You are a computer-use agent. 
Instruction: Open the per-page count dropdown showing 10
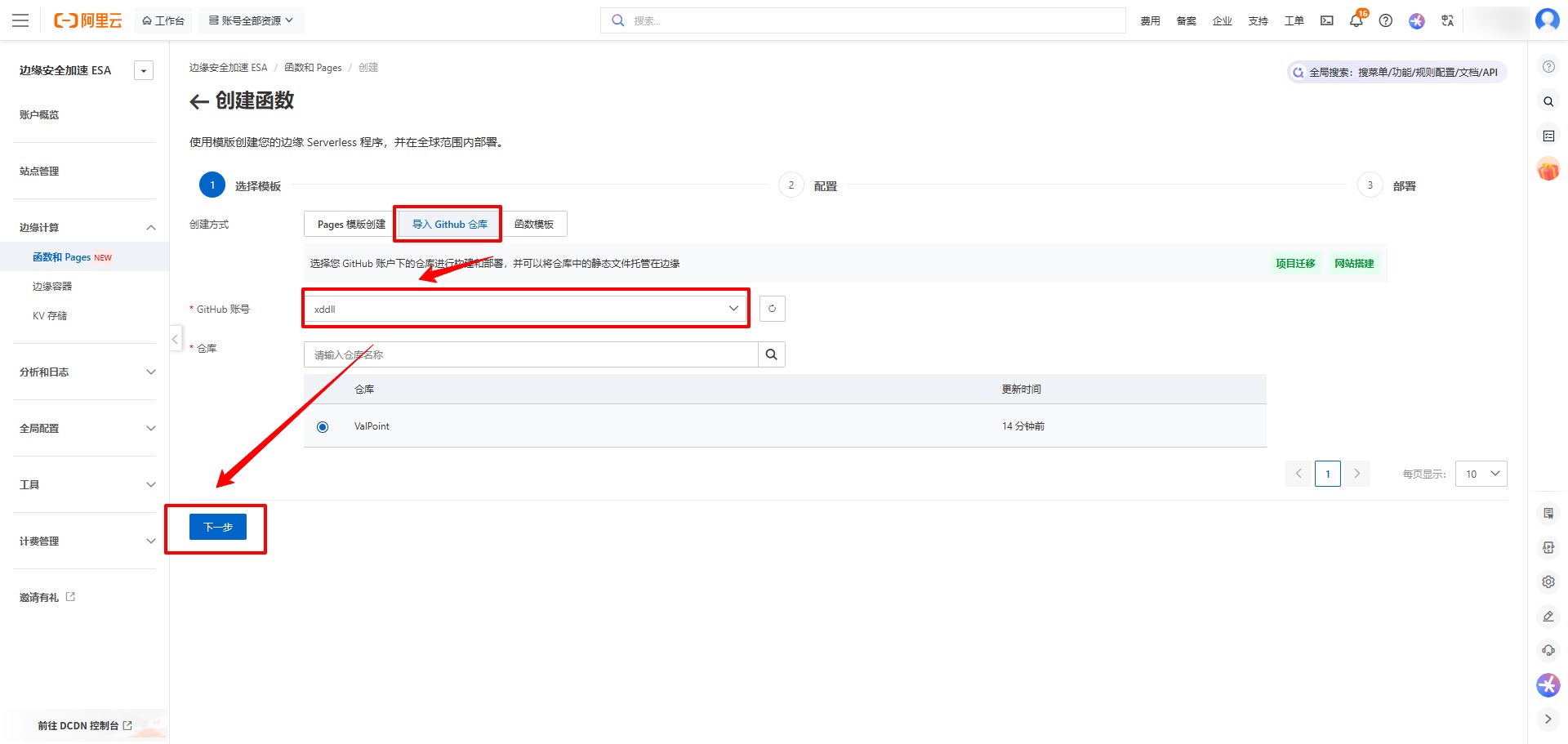click(1481, 474)
